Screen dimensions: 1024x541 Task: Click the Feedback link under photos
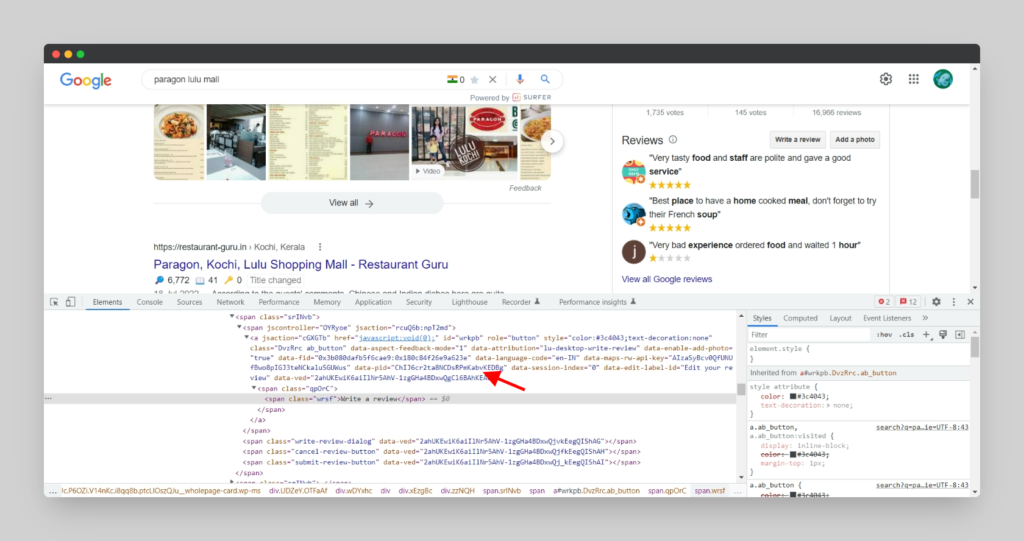click(x=525, y=188)
